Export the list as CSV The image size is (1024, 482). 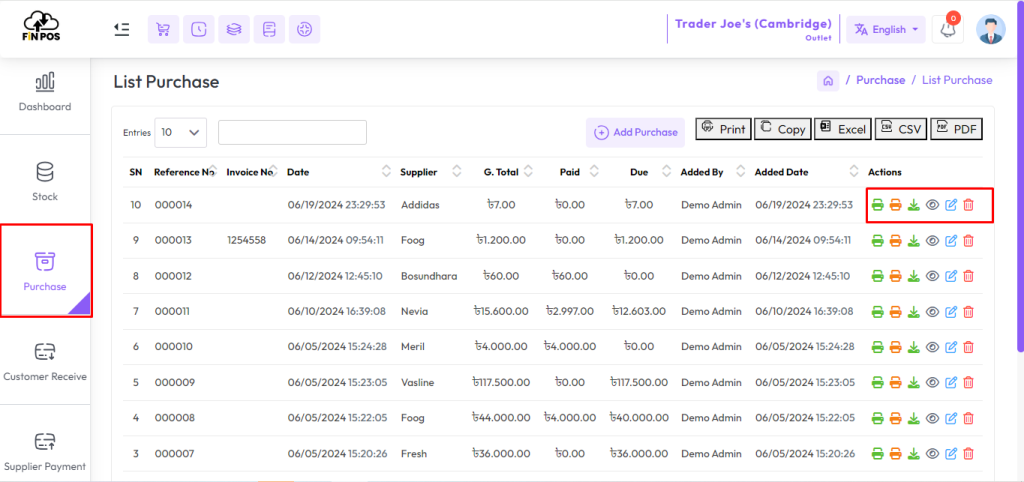[x=901, y=129]
